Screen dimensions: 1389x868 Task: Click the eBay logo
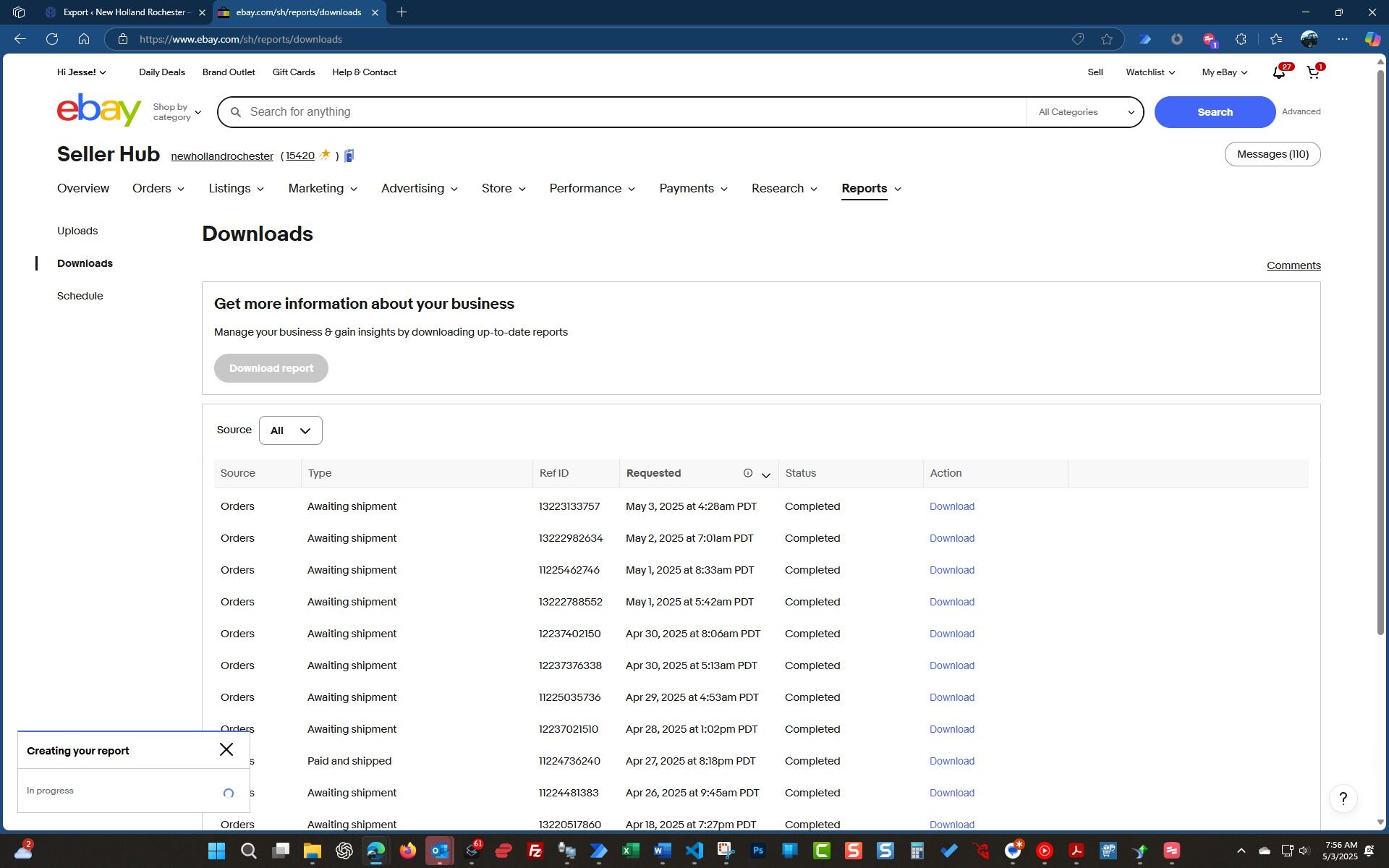(x=99, y=111)
